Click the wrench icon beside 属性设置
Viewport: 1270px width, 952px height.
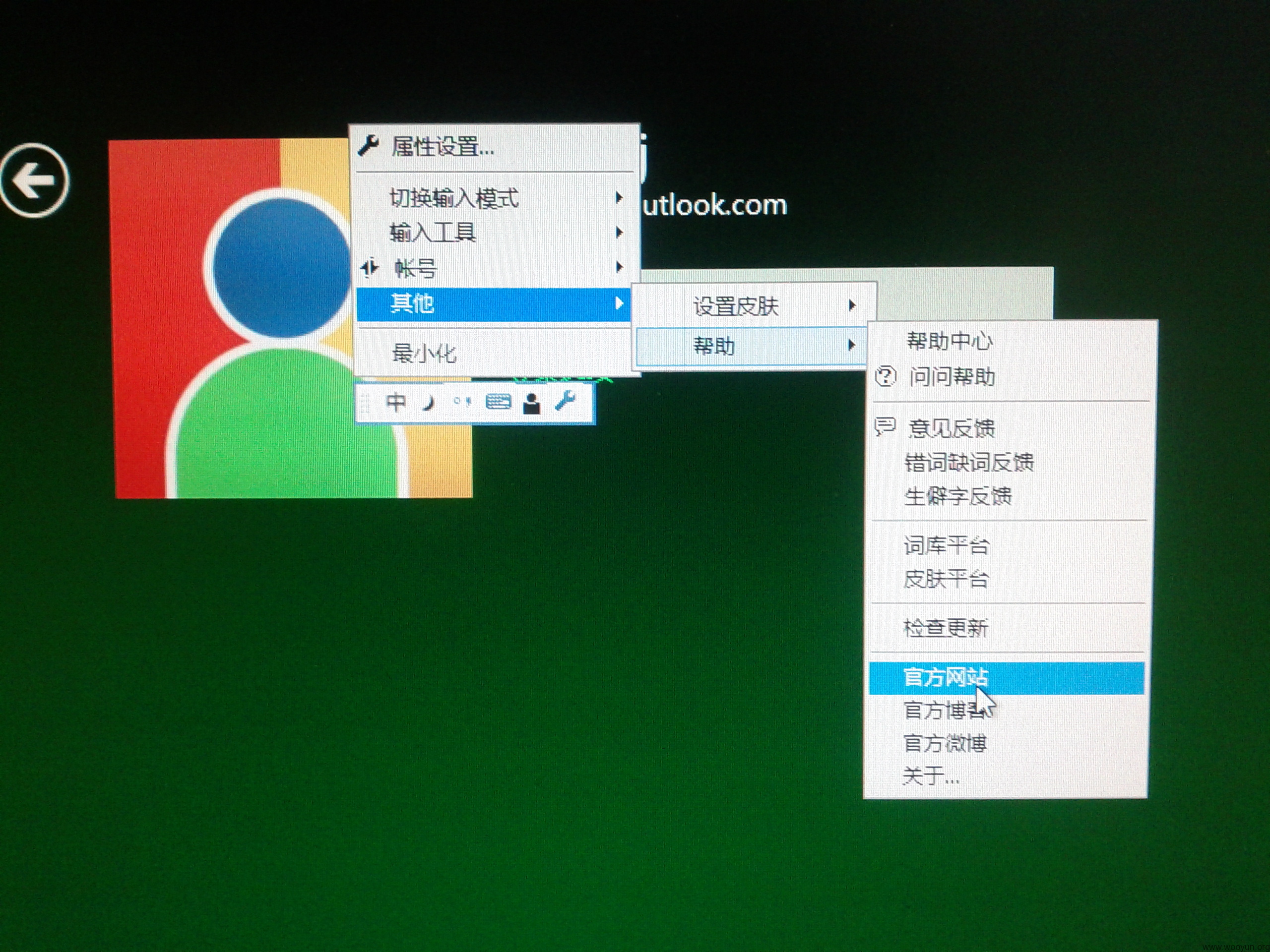pos(368,146)
